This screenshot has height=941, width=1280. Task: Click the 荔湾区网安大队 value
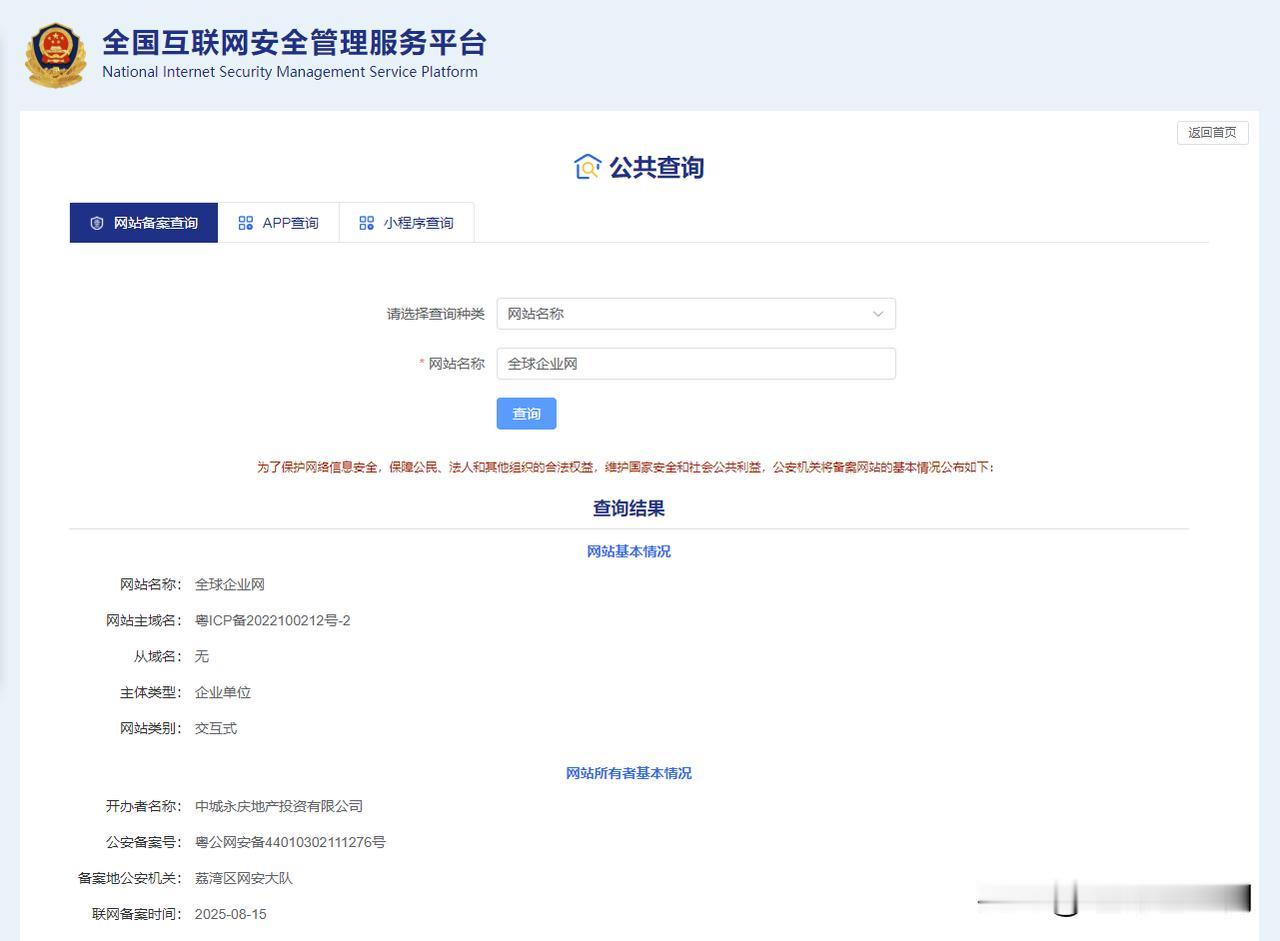pyautogui.click(x=244, y=879)
